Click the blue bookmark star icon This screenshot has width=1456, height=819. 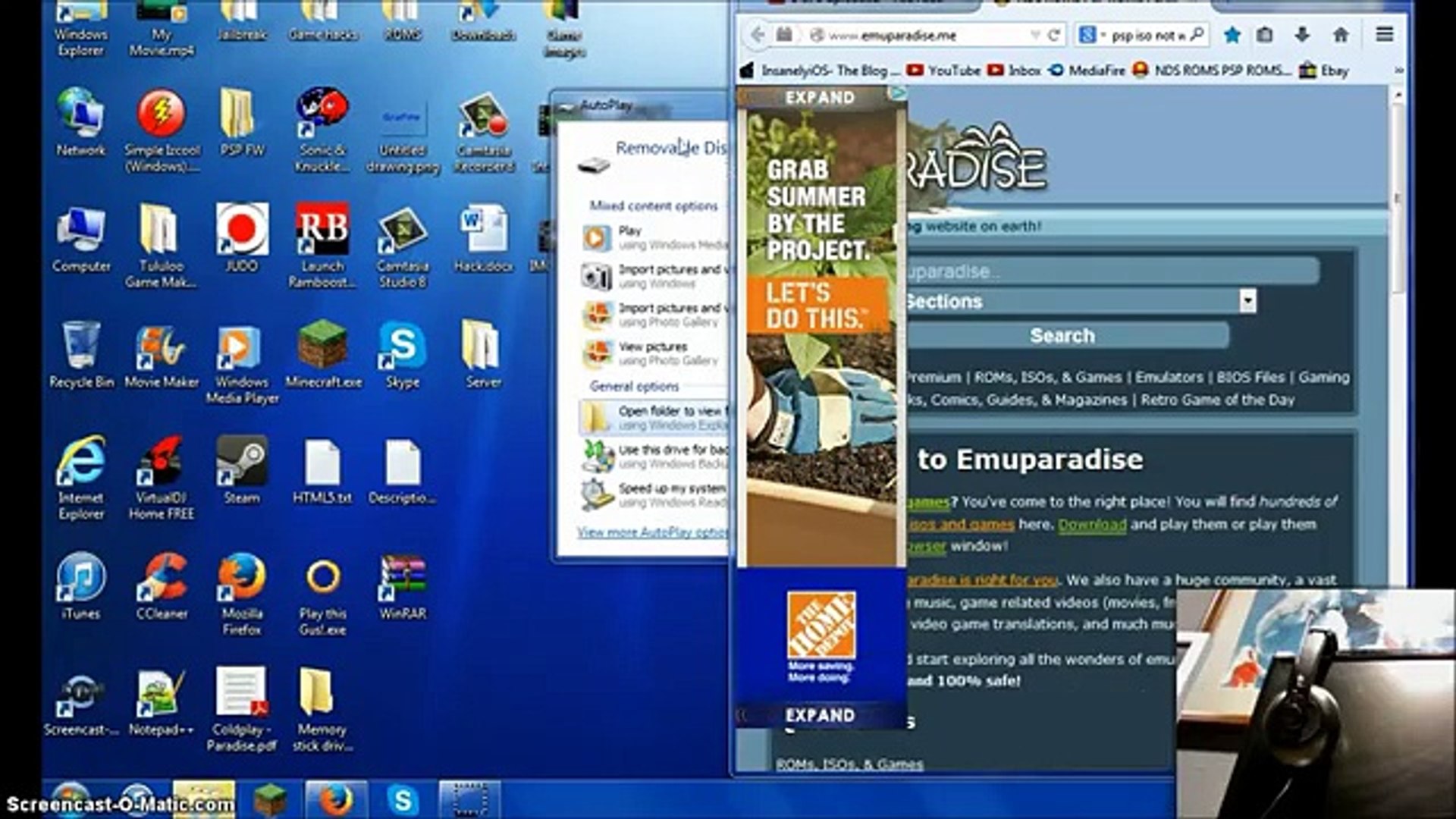pos(1232,35)
